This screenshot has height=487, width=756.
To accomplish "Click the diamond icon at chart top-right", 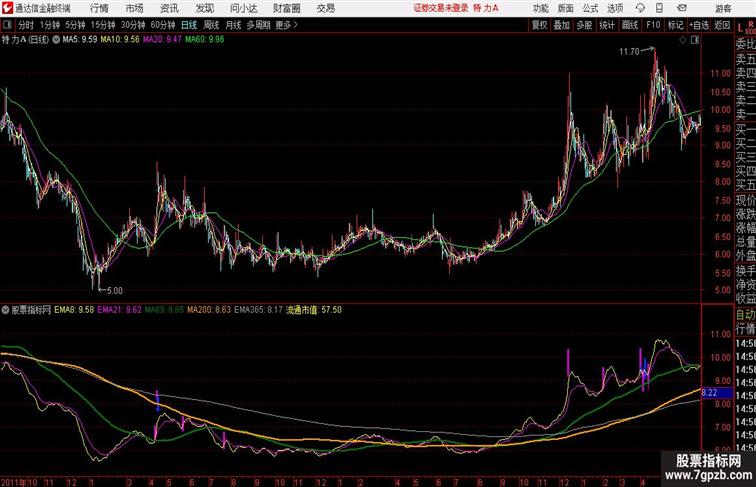I will coord(683,40).
